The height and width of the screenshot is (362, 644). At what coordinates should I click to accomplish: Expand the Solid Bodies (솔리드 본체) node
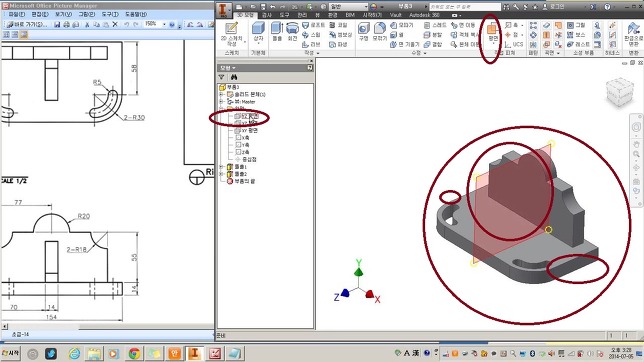point(221,95)
